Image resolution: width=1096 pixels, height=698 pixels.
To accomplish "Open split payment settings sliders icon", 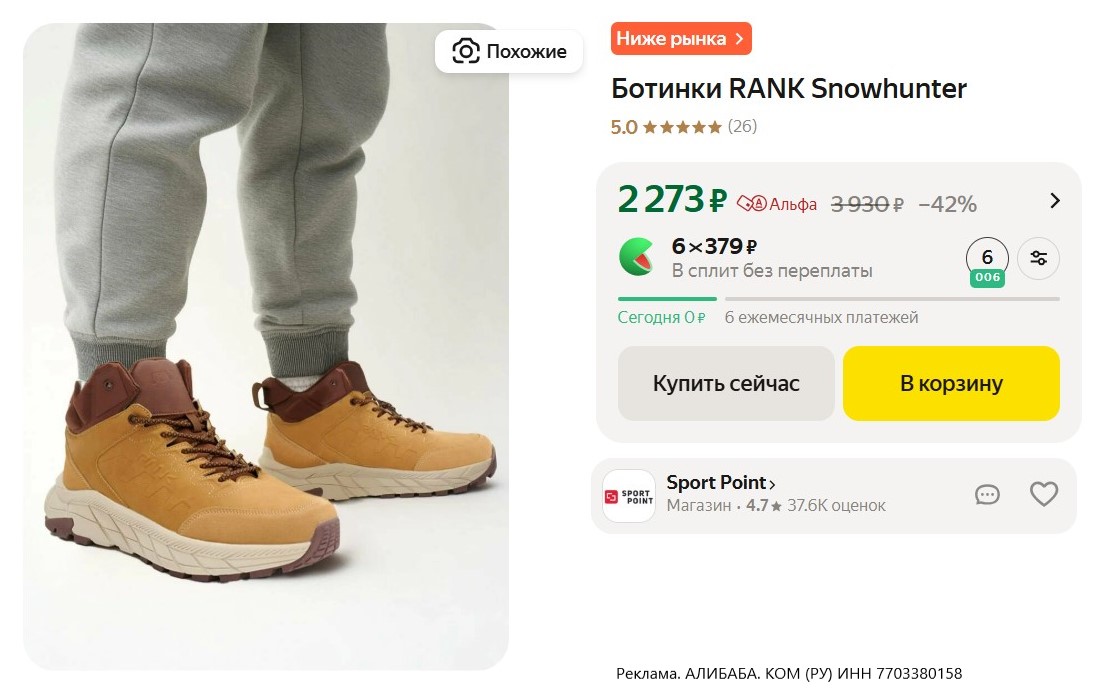I will point(1038,259).
